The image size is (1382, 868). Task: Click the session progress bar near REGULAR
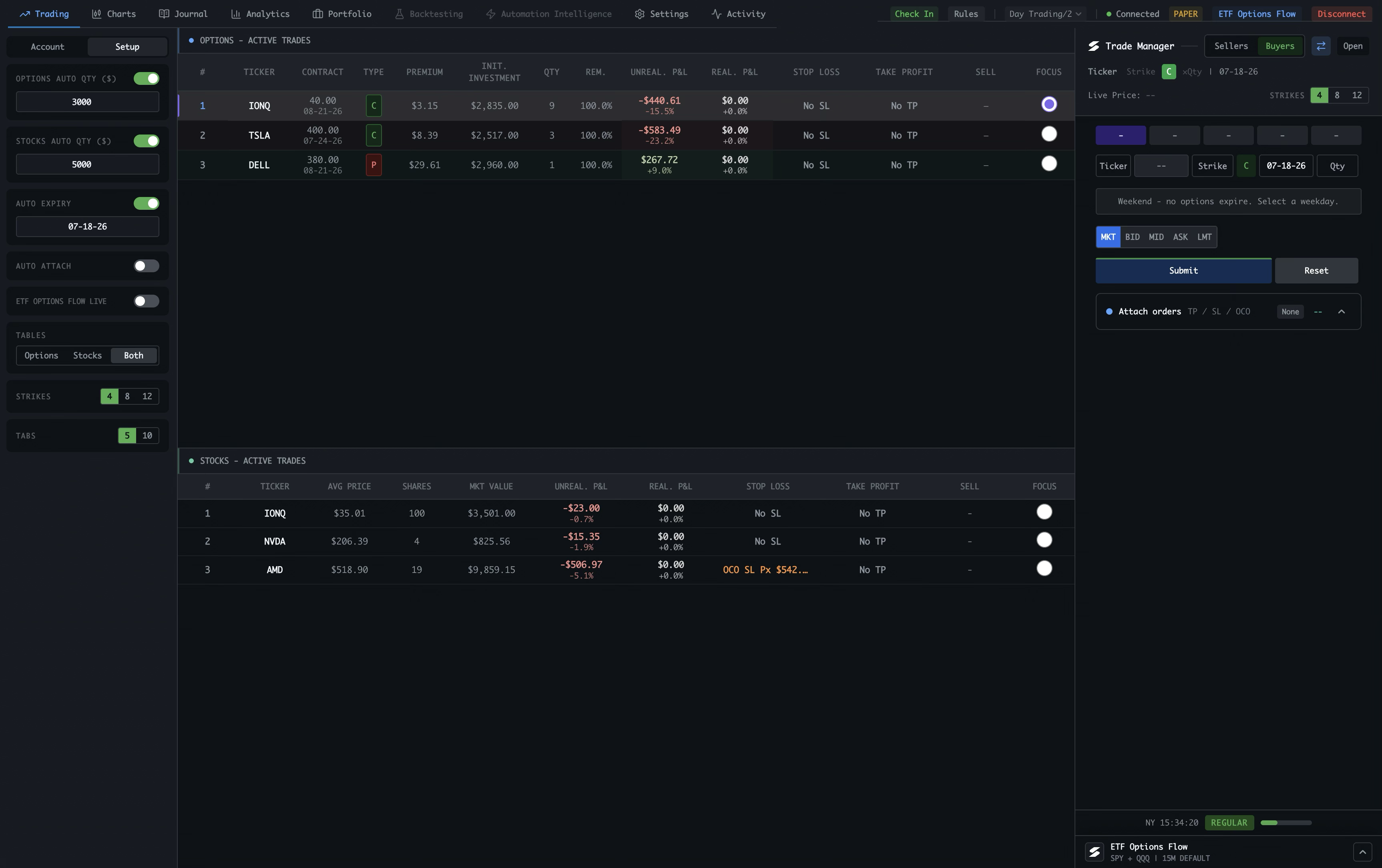[x=1286, y=823]
